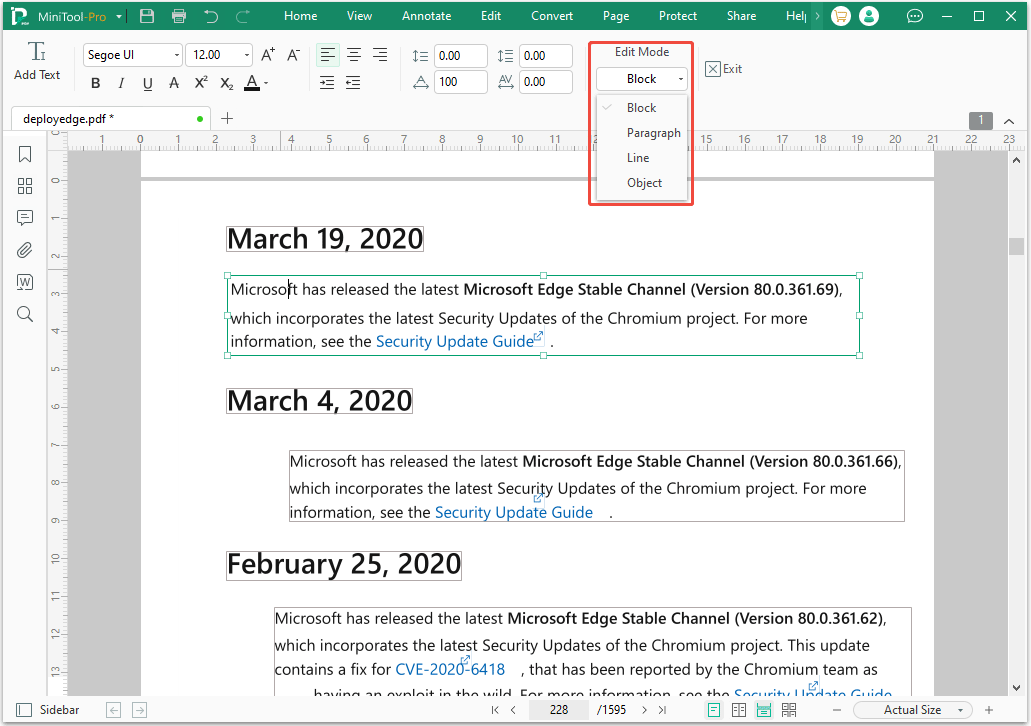Image resolution: width=1031 pixels, height=726 pixels.
Task: Click the page number field 228
Action: coord(559,710)
